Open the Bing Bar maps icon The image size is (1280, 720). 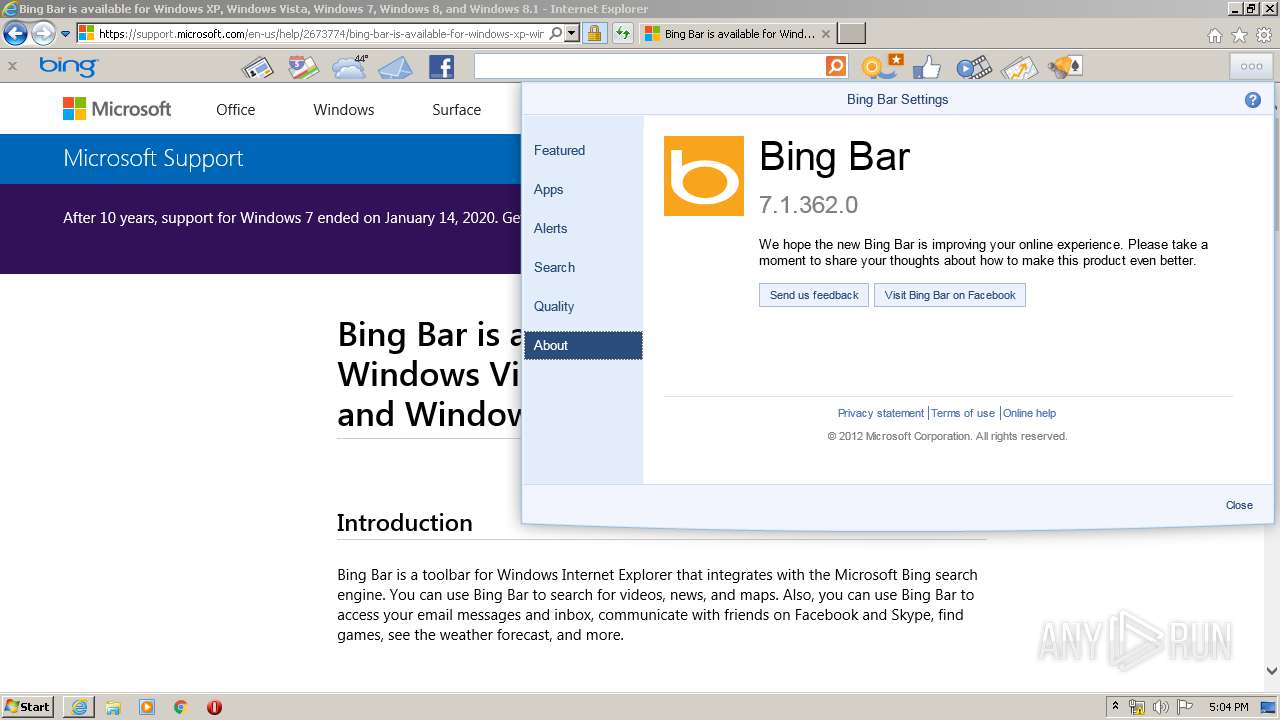[303, 67]
